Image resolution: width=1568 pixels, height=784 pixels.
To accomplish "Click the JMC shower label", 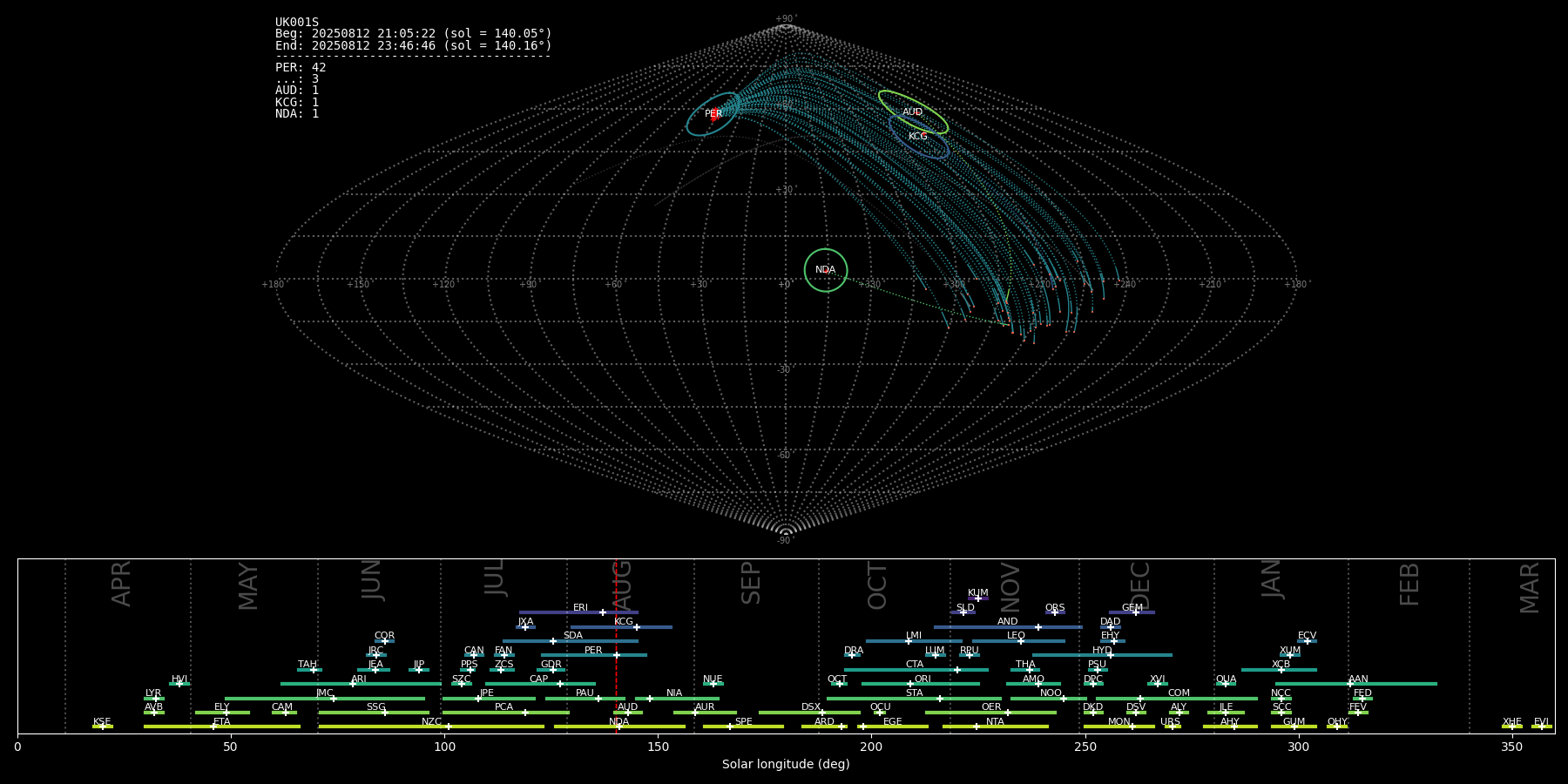I will [x=325, y=693].
